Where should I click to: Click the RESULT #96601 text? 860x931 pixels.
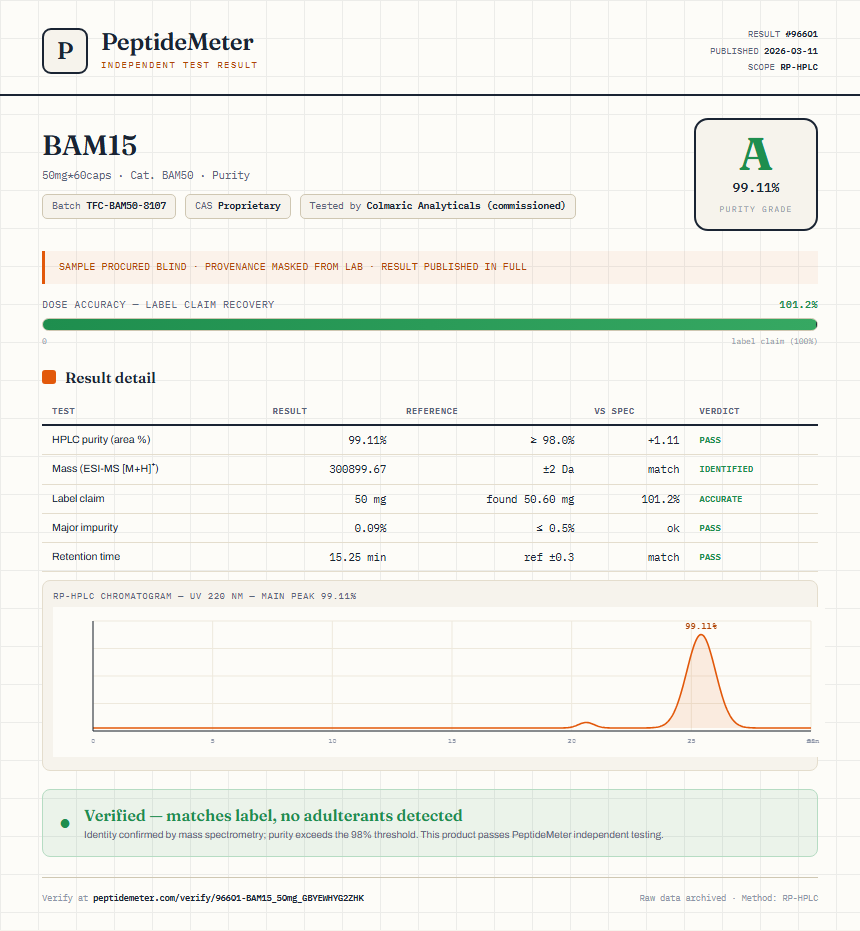[782, 34]
